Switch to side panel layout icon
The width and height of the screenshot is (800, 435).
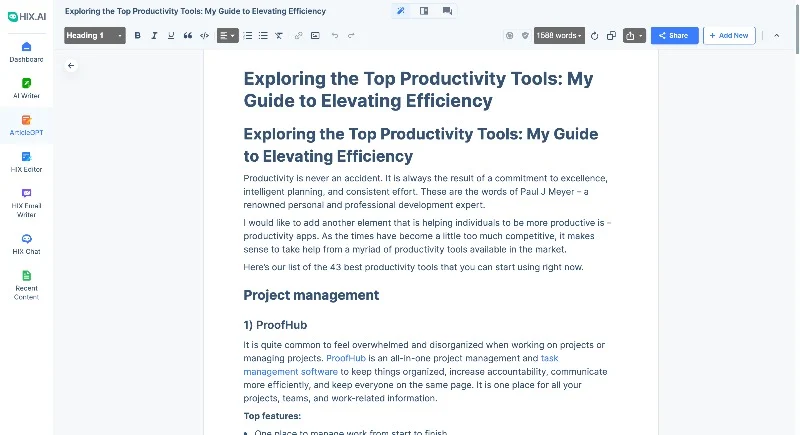pyautogui.click(x=424, y=11)
